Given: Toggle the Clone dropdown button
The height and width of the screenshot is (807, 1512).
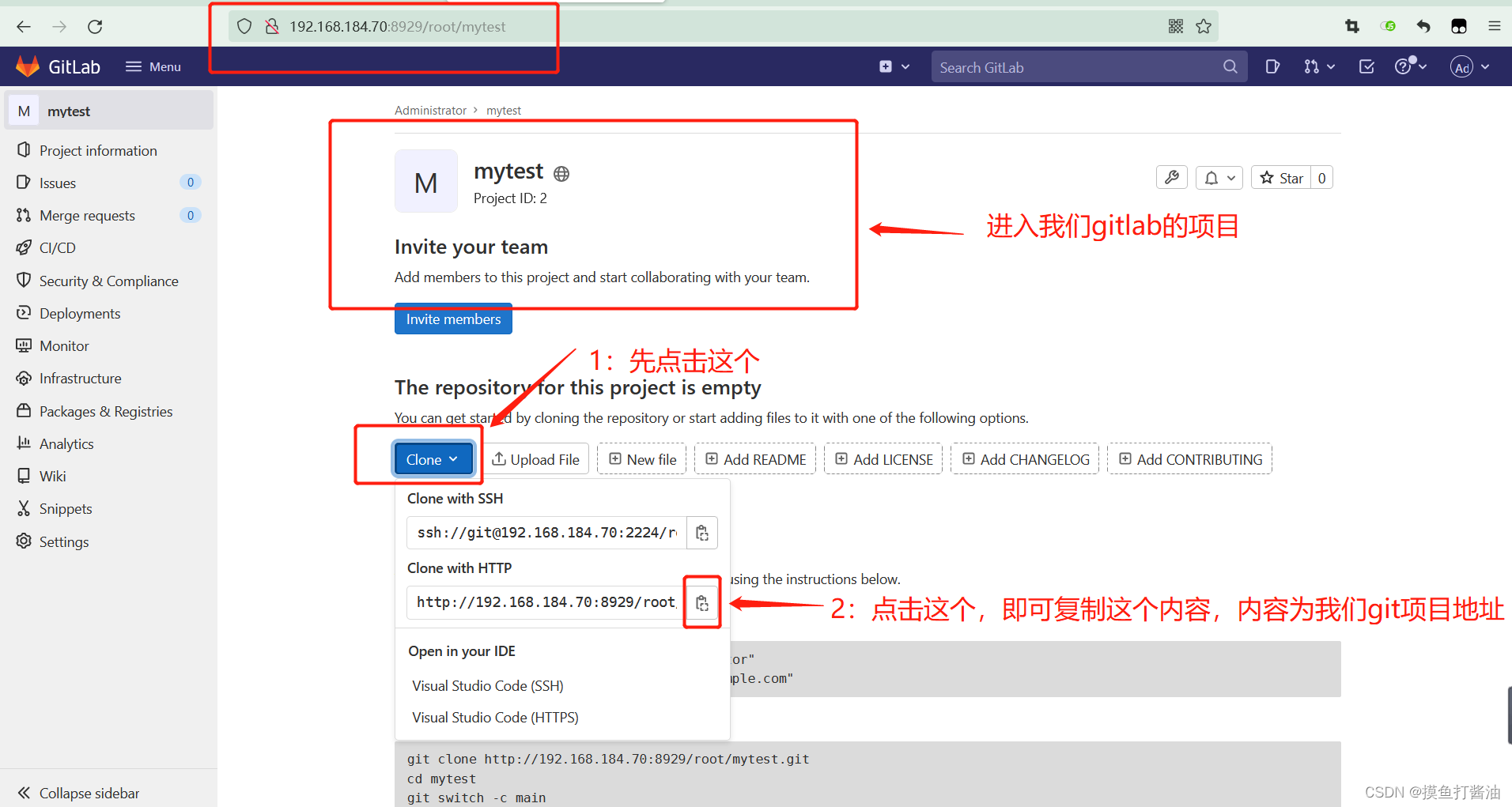Looking at the screenshot, I should tap(433, 459).
